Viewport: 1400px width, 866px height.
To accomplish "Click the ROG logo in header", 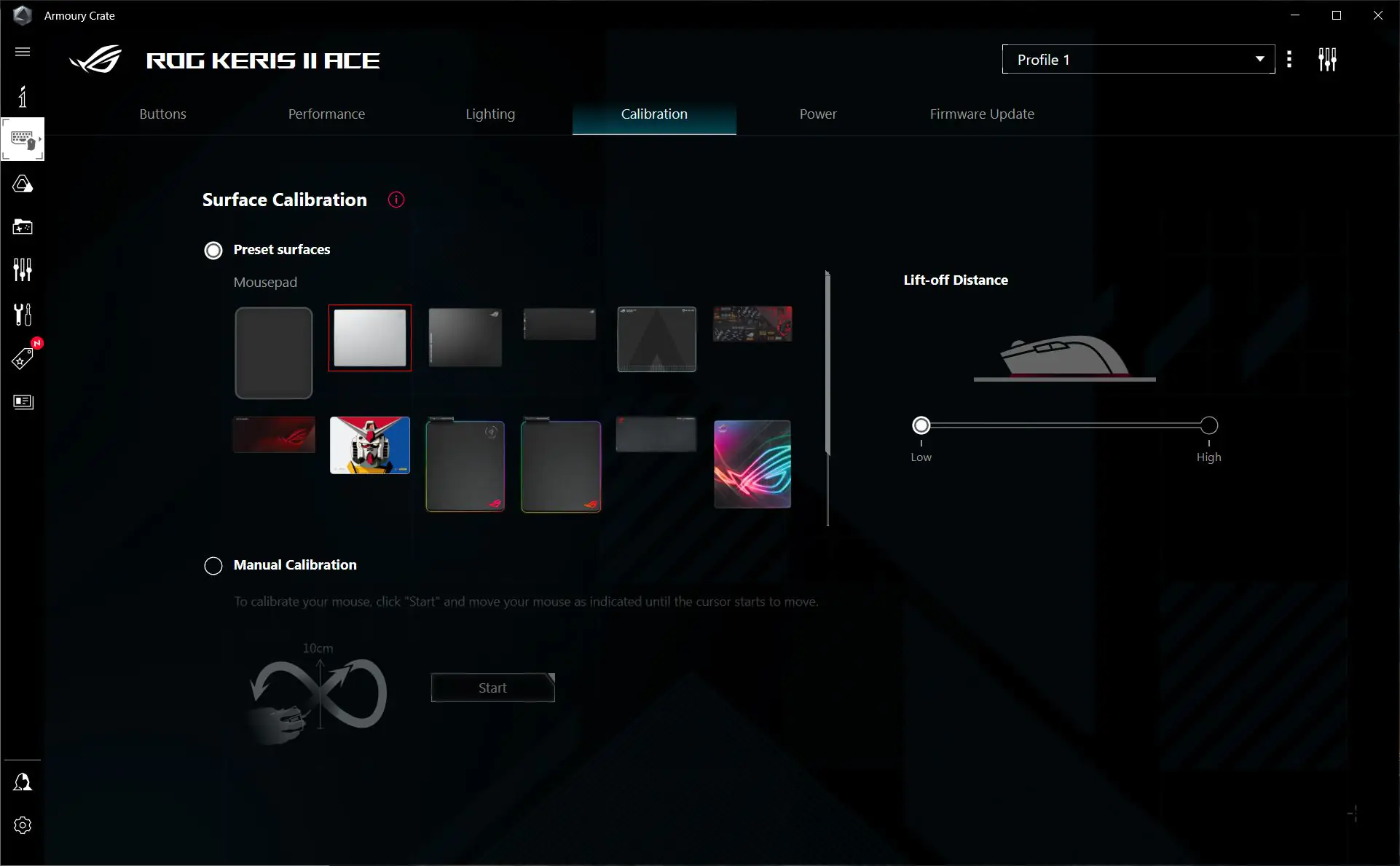I will point(95,60).
